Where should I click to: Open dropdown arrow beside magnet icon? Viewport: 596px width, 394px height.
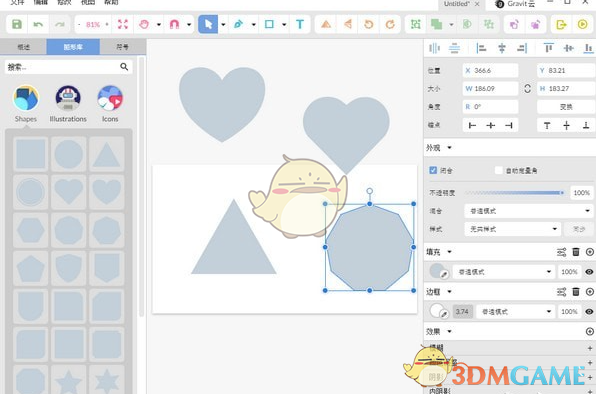click(x=189, y=25)
